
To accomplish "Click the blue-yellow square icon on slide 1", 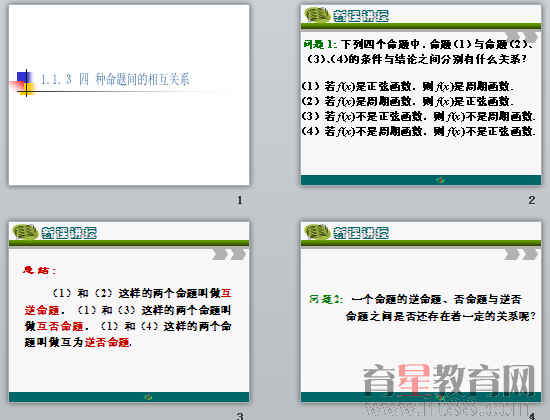I will pos(24,83).
